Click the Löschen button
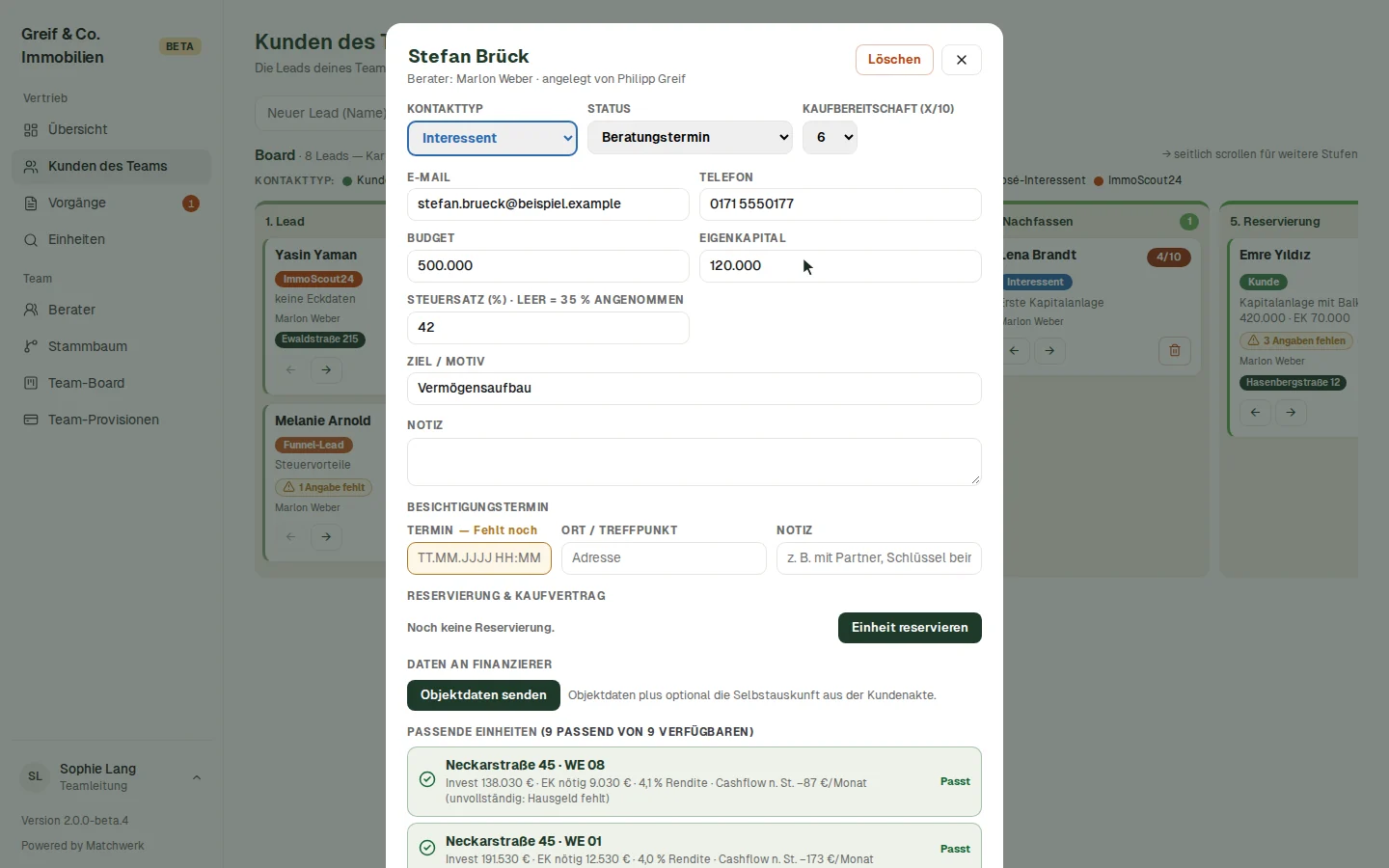 (x=894, y=60)
